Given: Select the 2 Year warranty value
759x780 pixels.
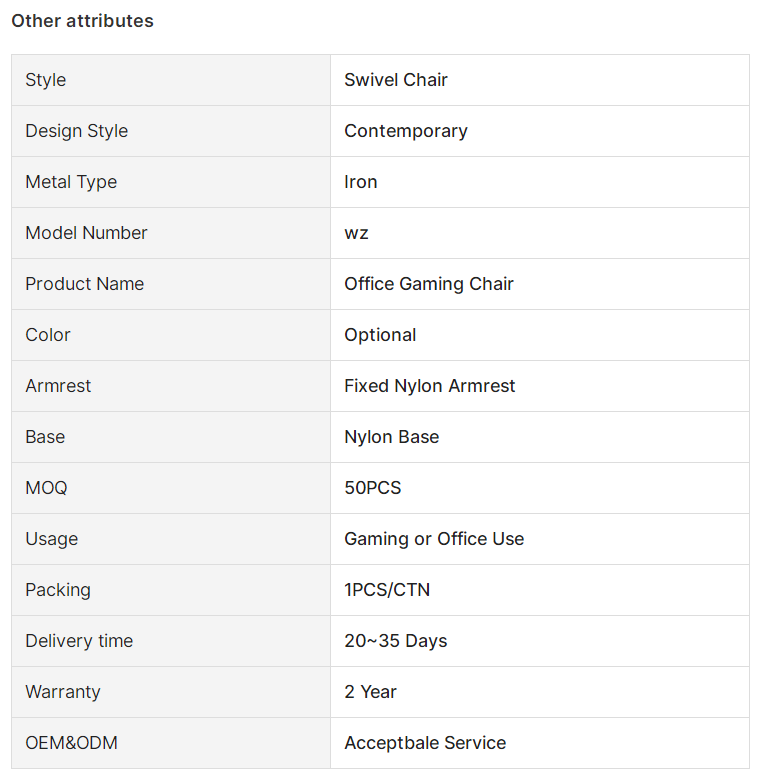Looking at the screenshot, I should point(370,692).
